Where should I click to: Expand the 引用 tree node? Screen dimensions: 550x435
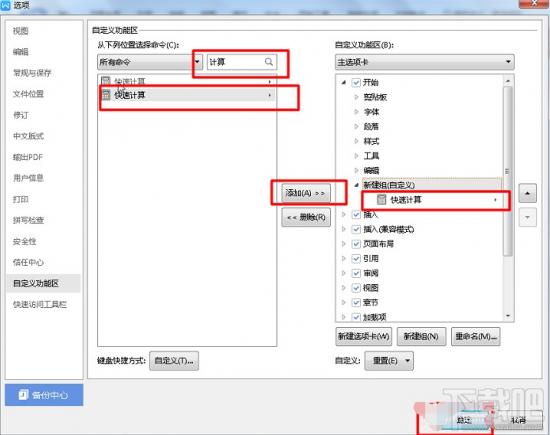click(x=344, y=259)
